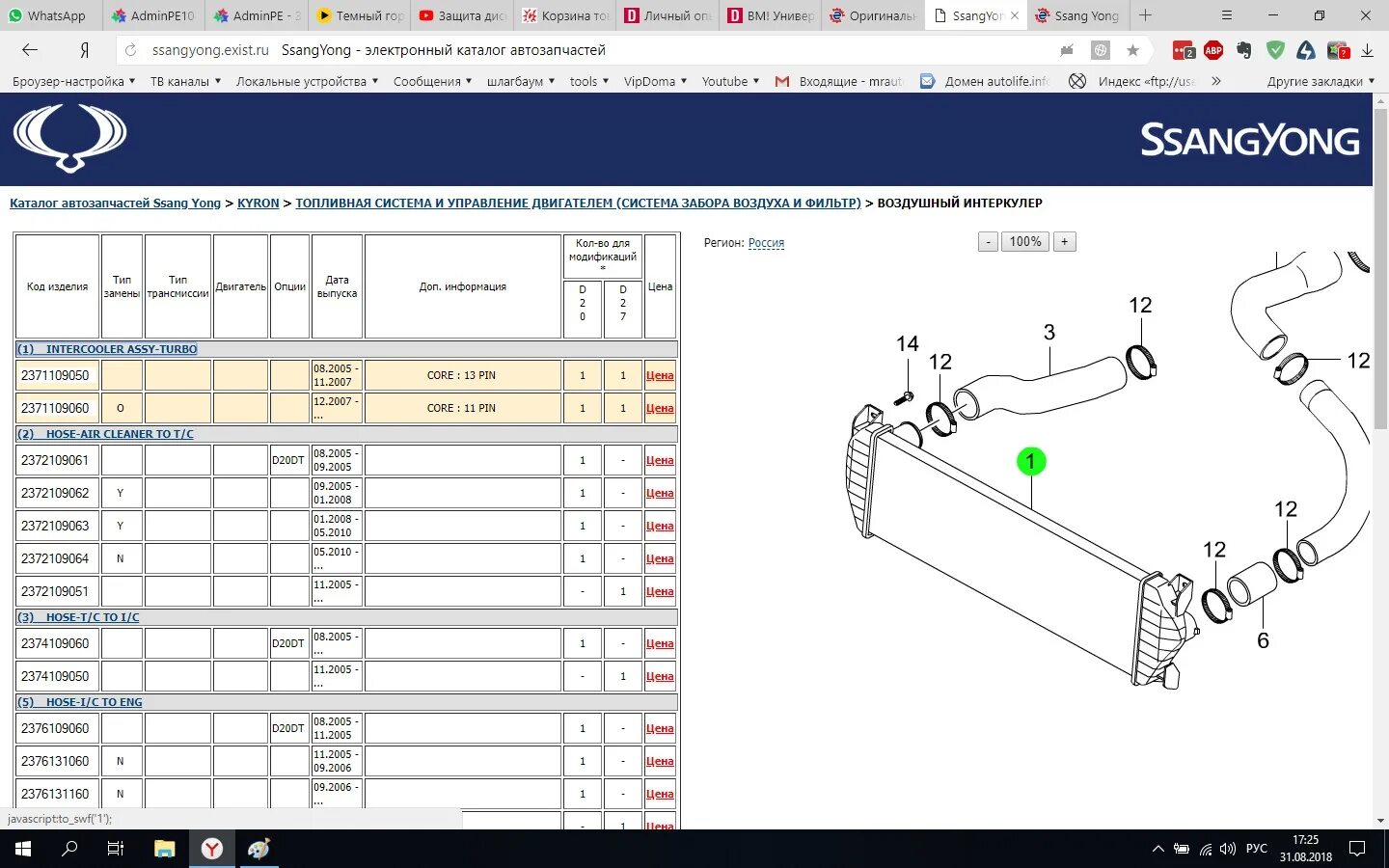Expand the ТВ каналы bookmarks folder

pos(185,81)
